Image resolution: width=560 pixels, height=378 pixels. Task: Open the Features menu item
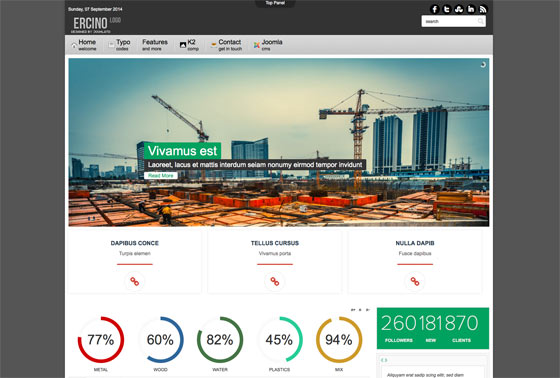(155, 45)
